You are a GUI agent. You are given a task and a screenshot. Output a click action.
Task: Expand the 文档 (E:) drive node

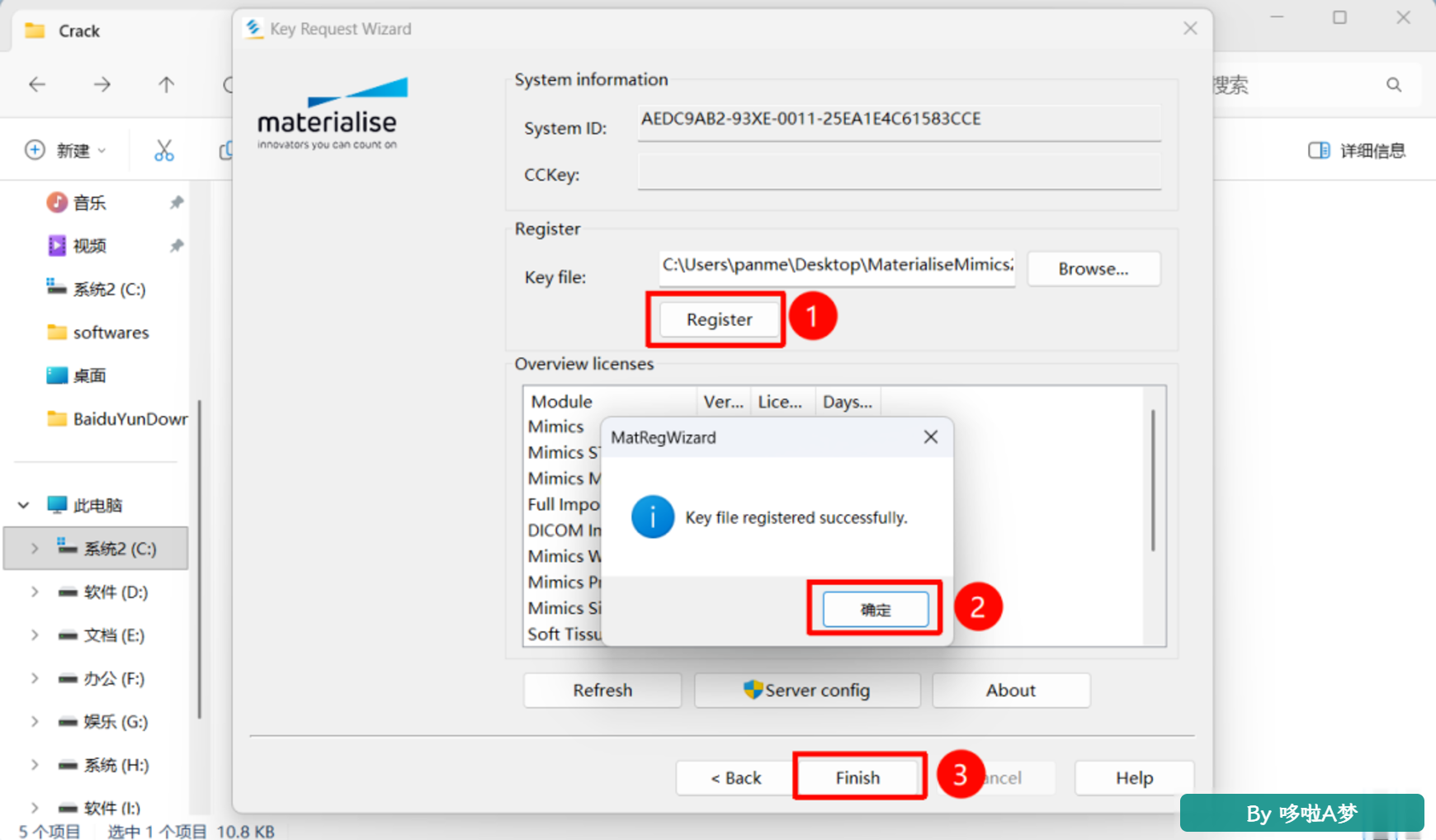(35, 635)
